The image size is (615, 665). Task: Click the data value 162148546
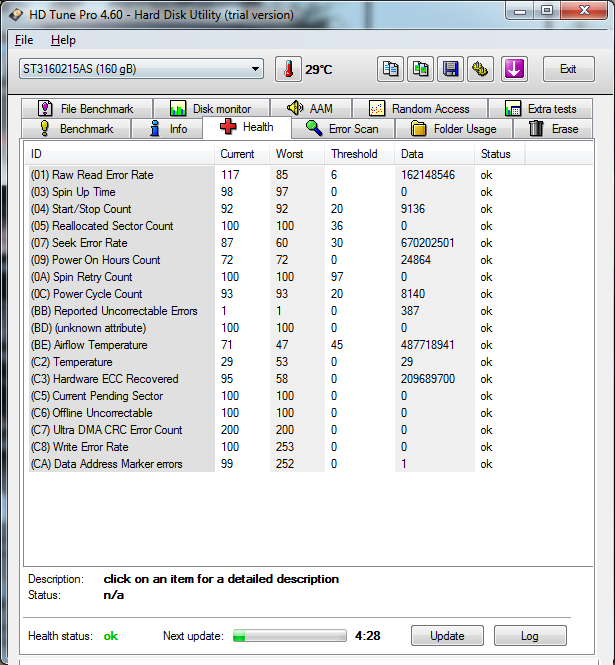(428, 175)
